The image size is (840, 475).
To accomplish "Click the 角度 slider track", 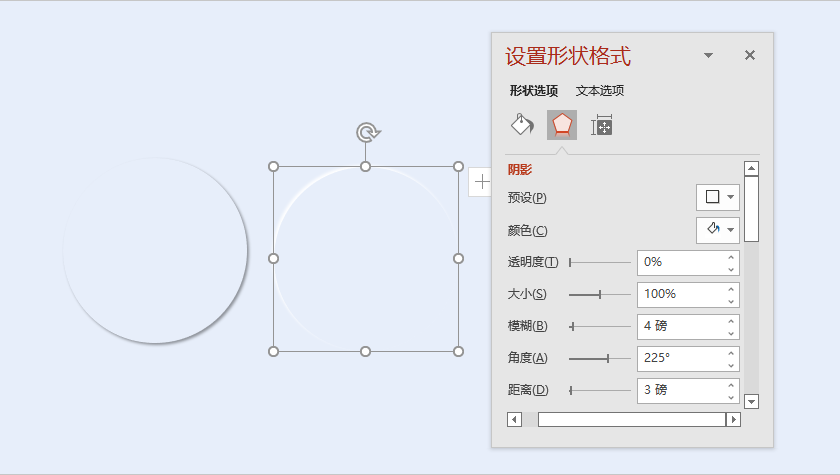I will (x=600, y=358).
